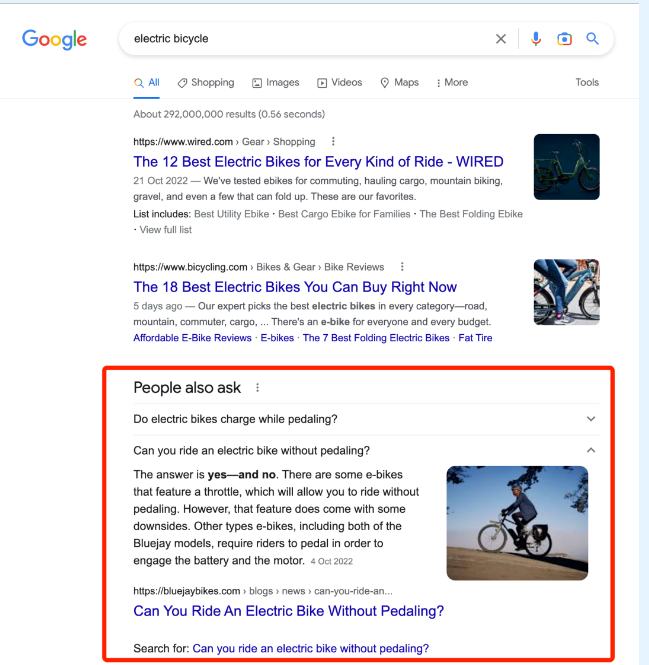This screenshot has height=665, width=649.
Task: Open People also ask options menu
Action: click(x=257, y=388)
